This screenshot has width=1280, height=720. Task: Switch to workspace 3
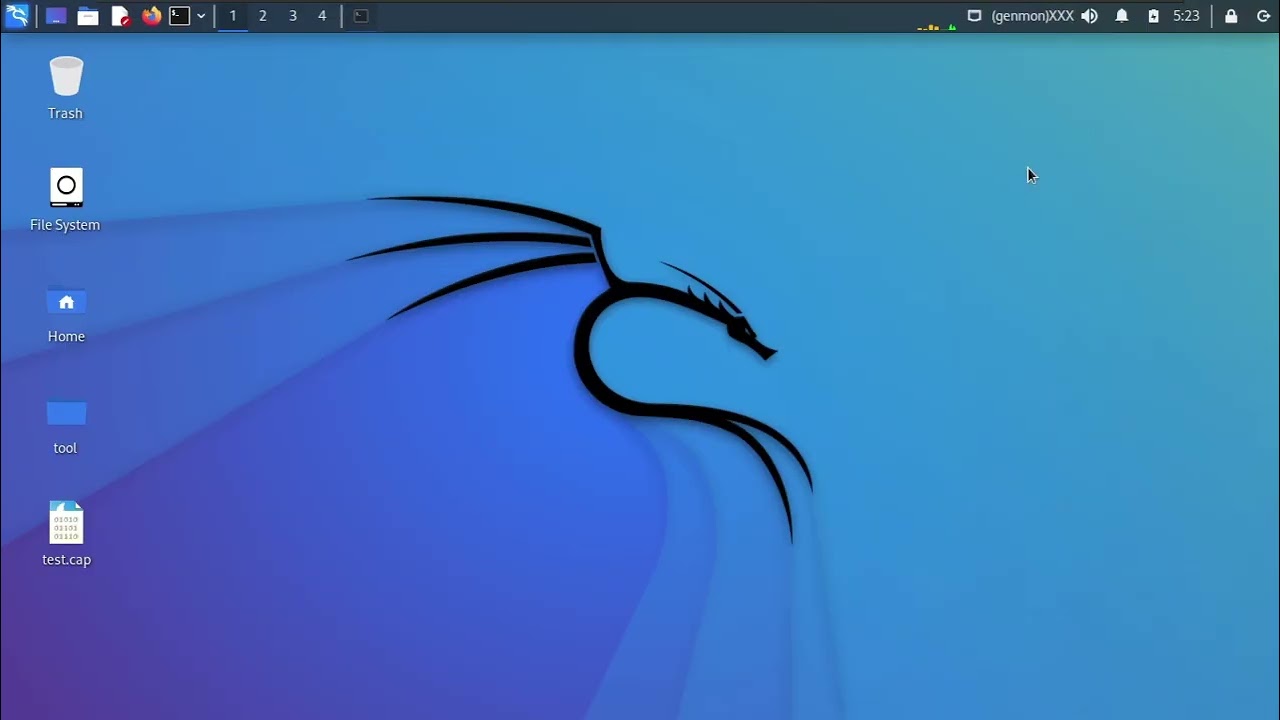click(x=293, y=16)
